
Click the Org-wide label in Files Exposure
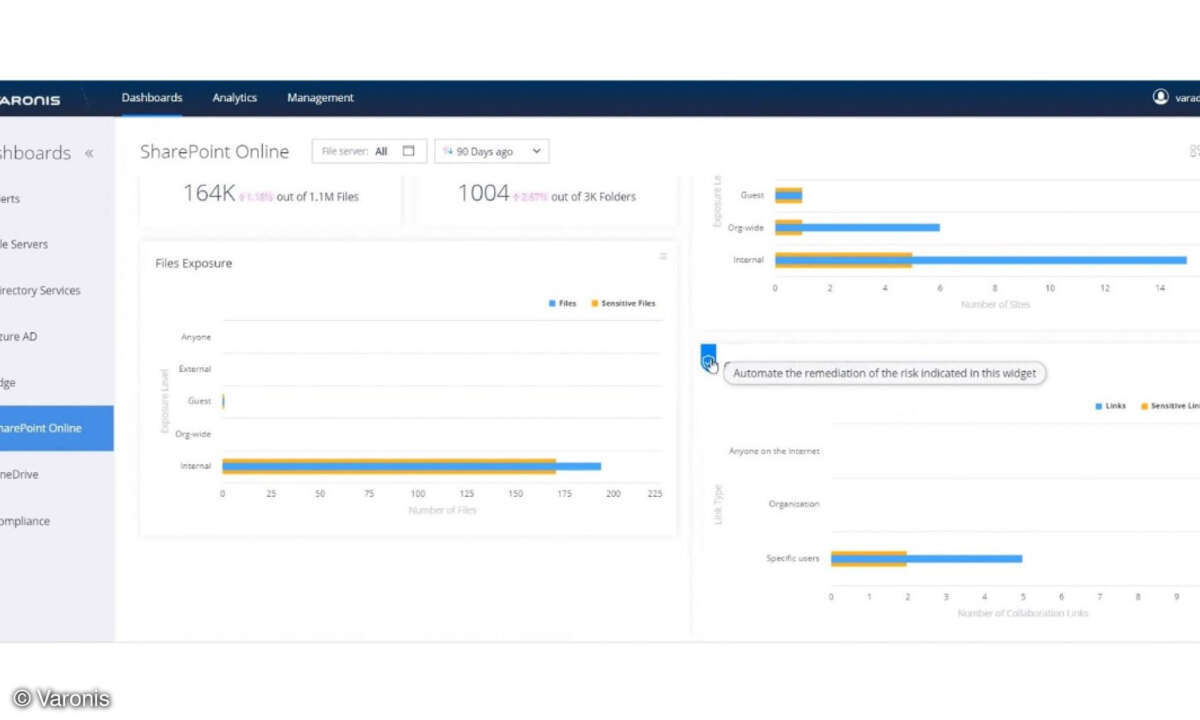click(192, 434)
